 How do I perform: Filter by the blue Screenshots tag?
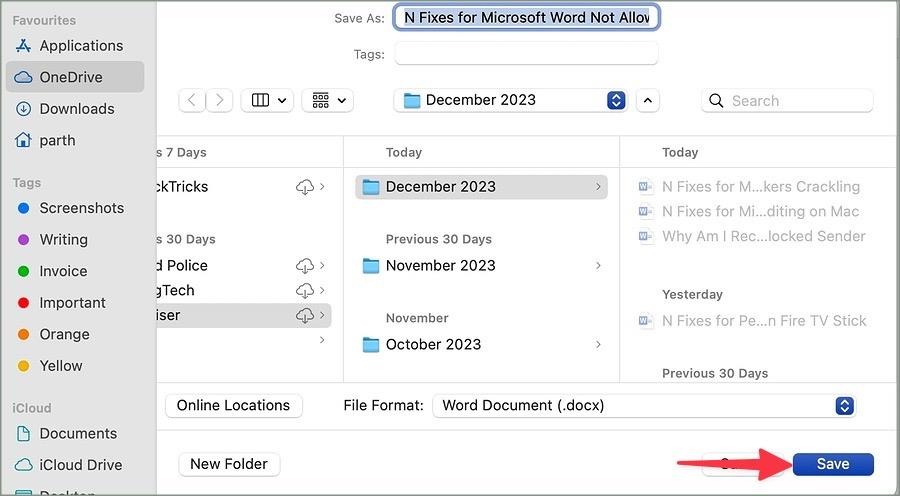[x=69, y=208]
